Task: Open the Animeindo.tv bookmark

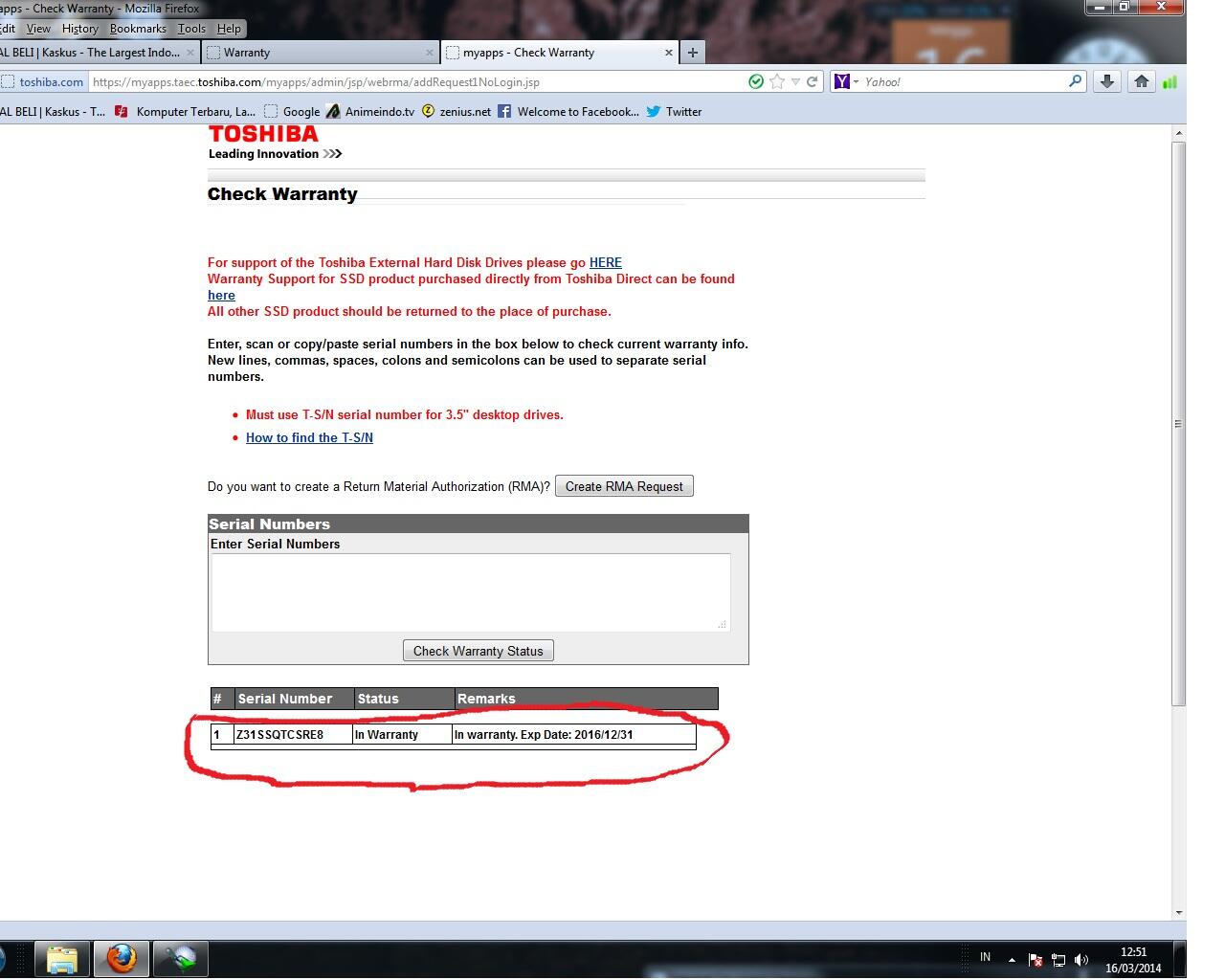Action: pos(370,112)
